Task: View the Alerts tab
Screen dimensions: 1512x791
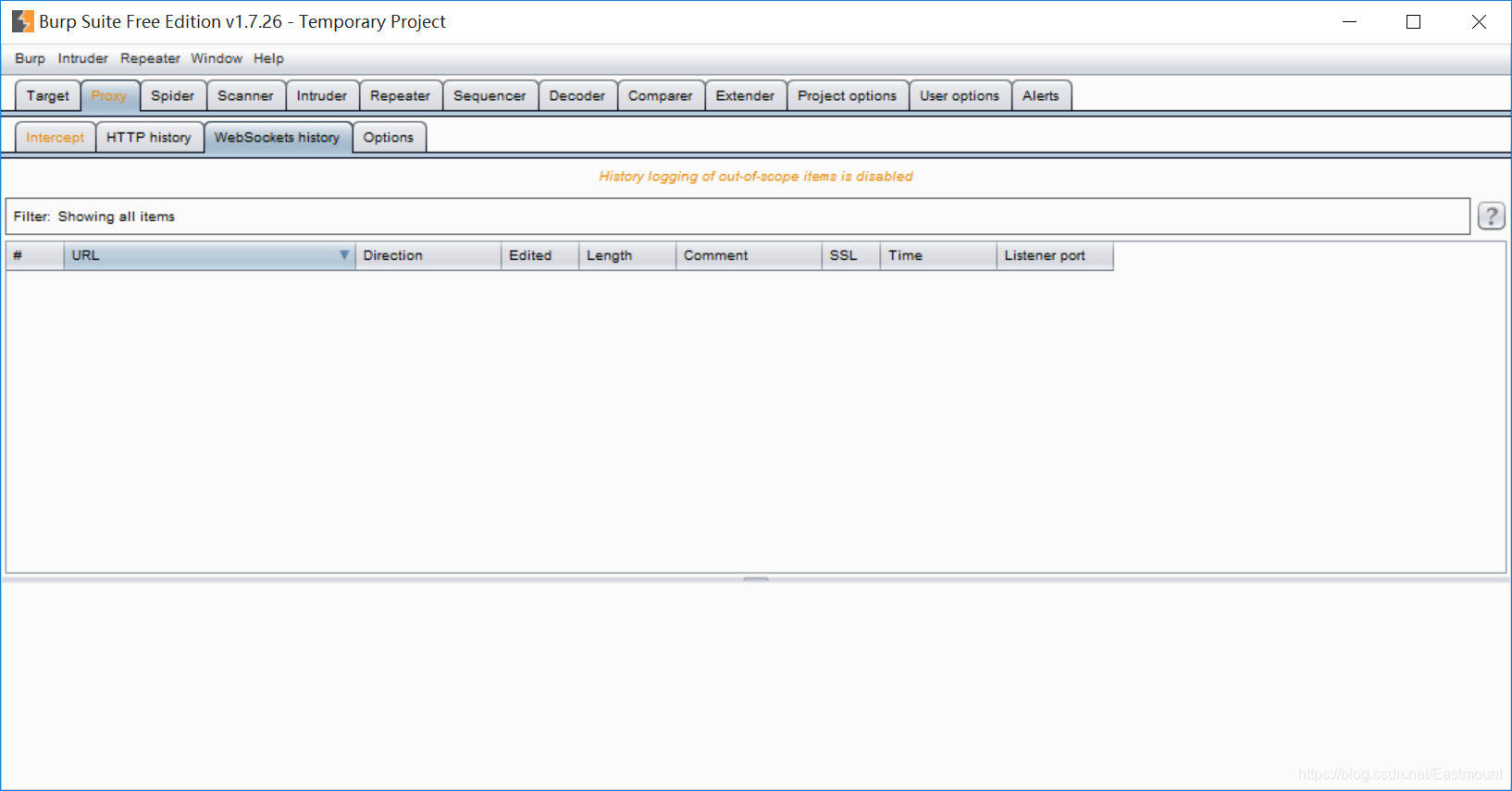Action: (1041, 95)
